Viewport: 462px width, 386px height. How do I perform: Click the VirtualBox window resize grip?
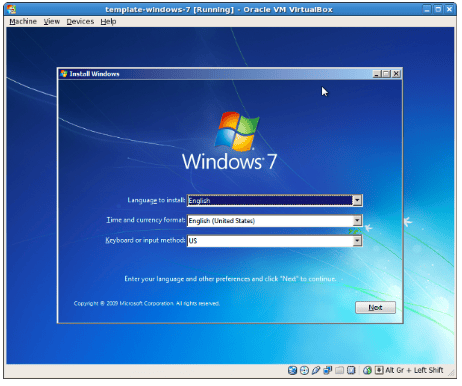click(451, 372)
